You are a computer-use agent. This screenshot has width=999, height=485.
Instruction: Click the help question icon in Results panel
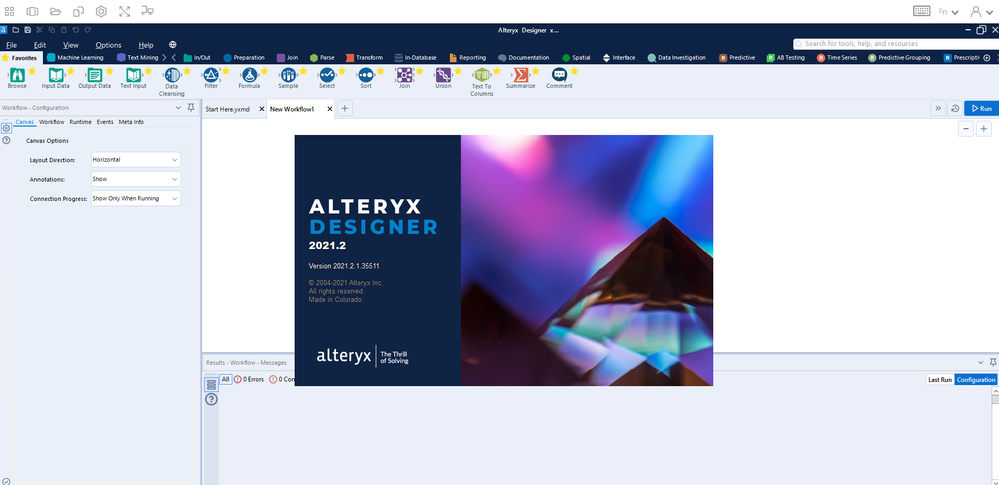click(212, 400)
